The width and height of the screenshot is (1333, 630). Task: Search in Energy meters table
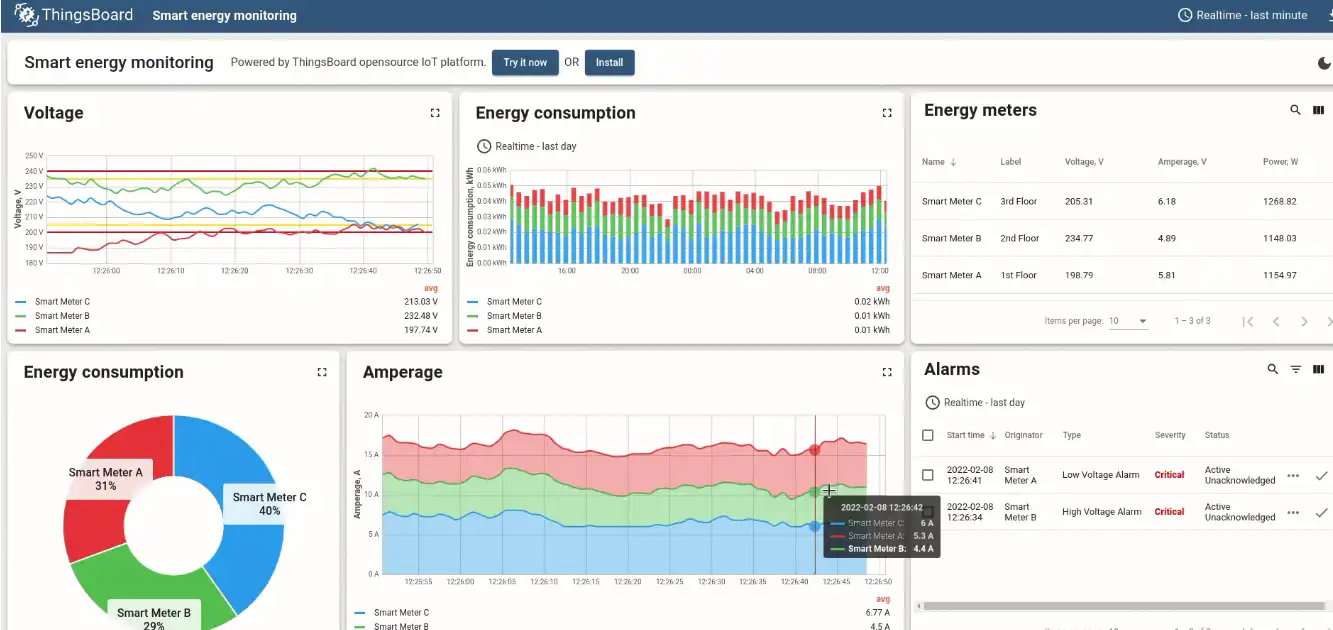[x=1295, y=110]
